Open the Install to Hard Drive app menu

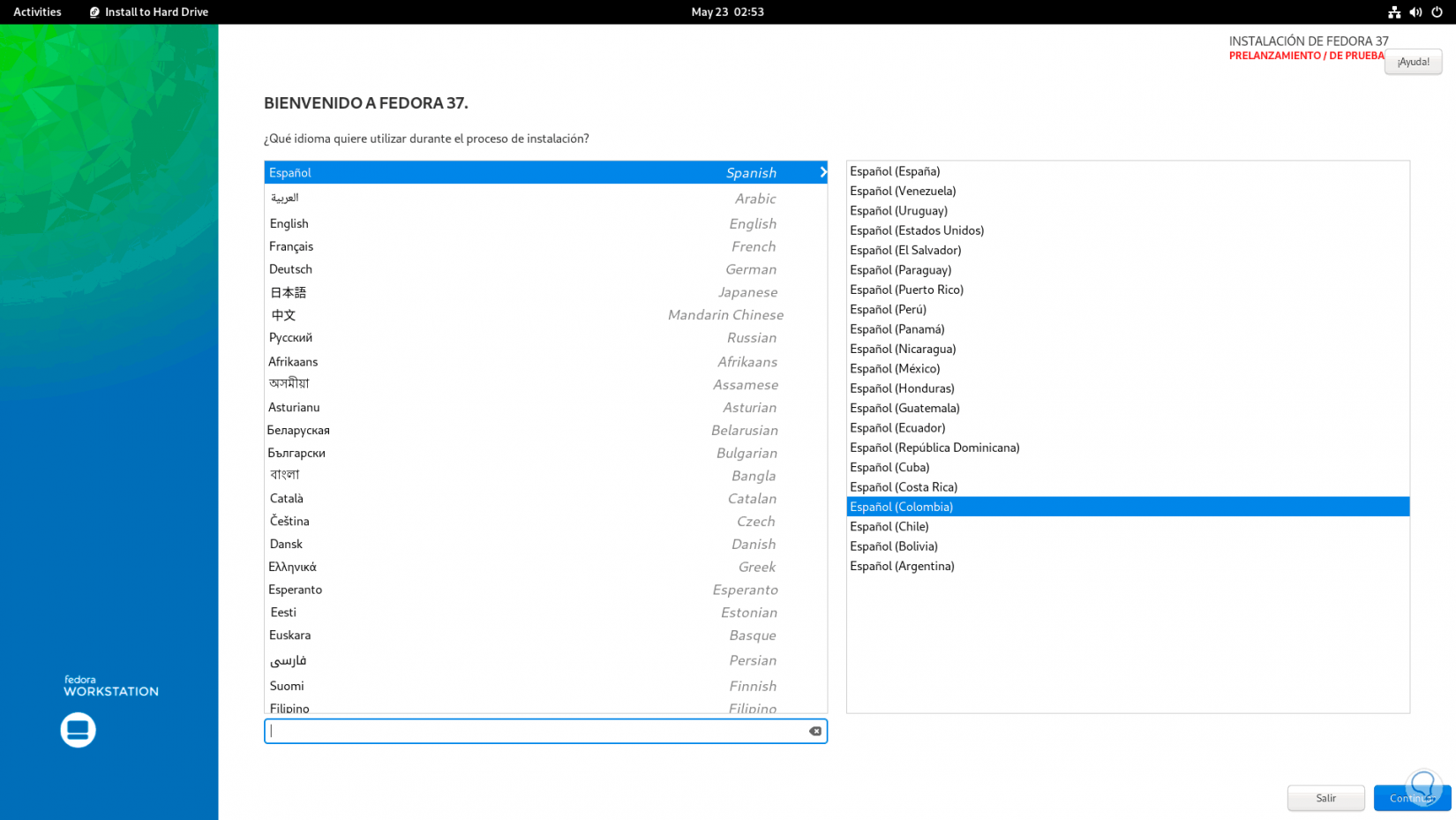tap(149, 12)
